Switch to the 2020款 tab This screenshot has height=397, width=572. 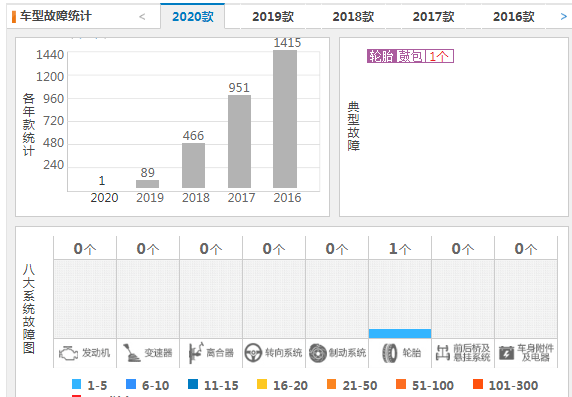click(x=193, y=16)
